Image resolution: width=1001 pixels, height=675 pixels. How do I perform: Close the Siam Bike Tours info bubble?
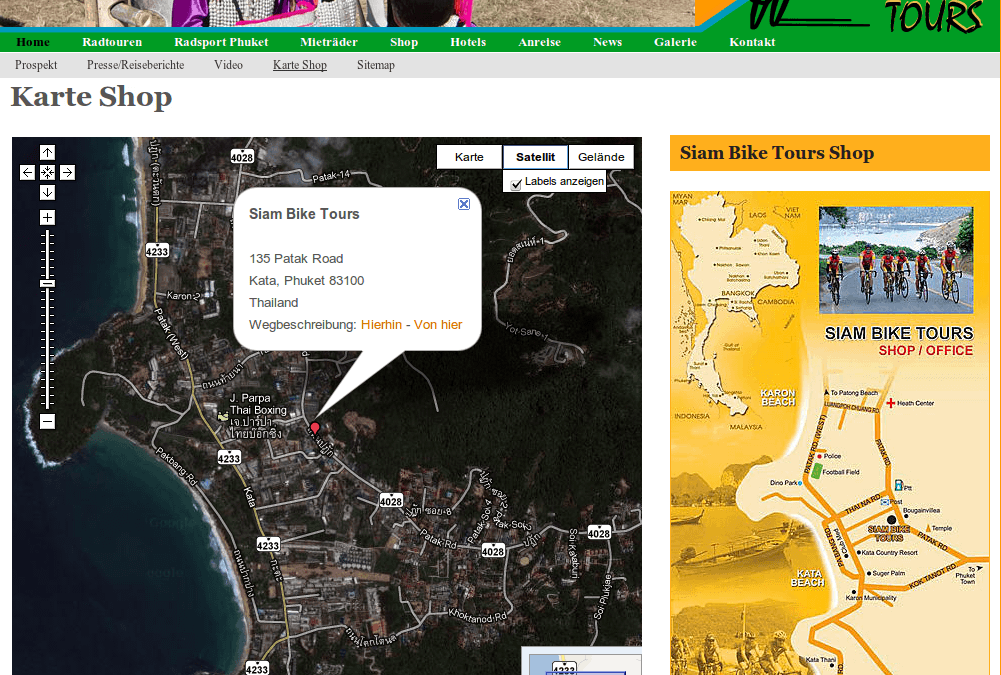[464, 204]
